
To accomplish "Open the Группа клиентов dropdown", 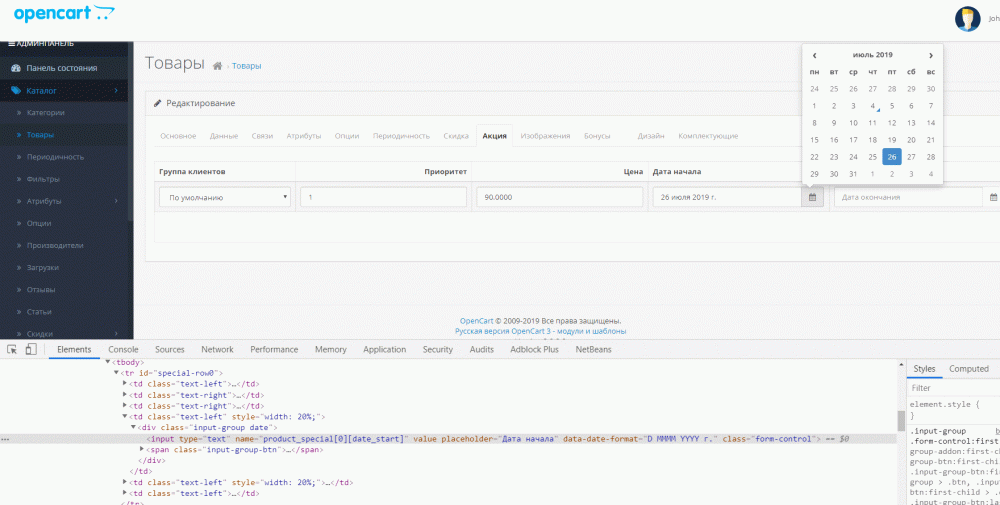I will (x=225, y=198).
